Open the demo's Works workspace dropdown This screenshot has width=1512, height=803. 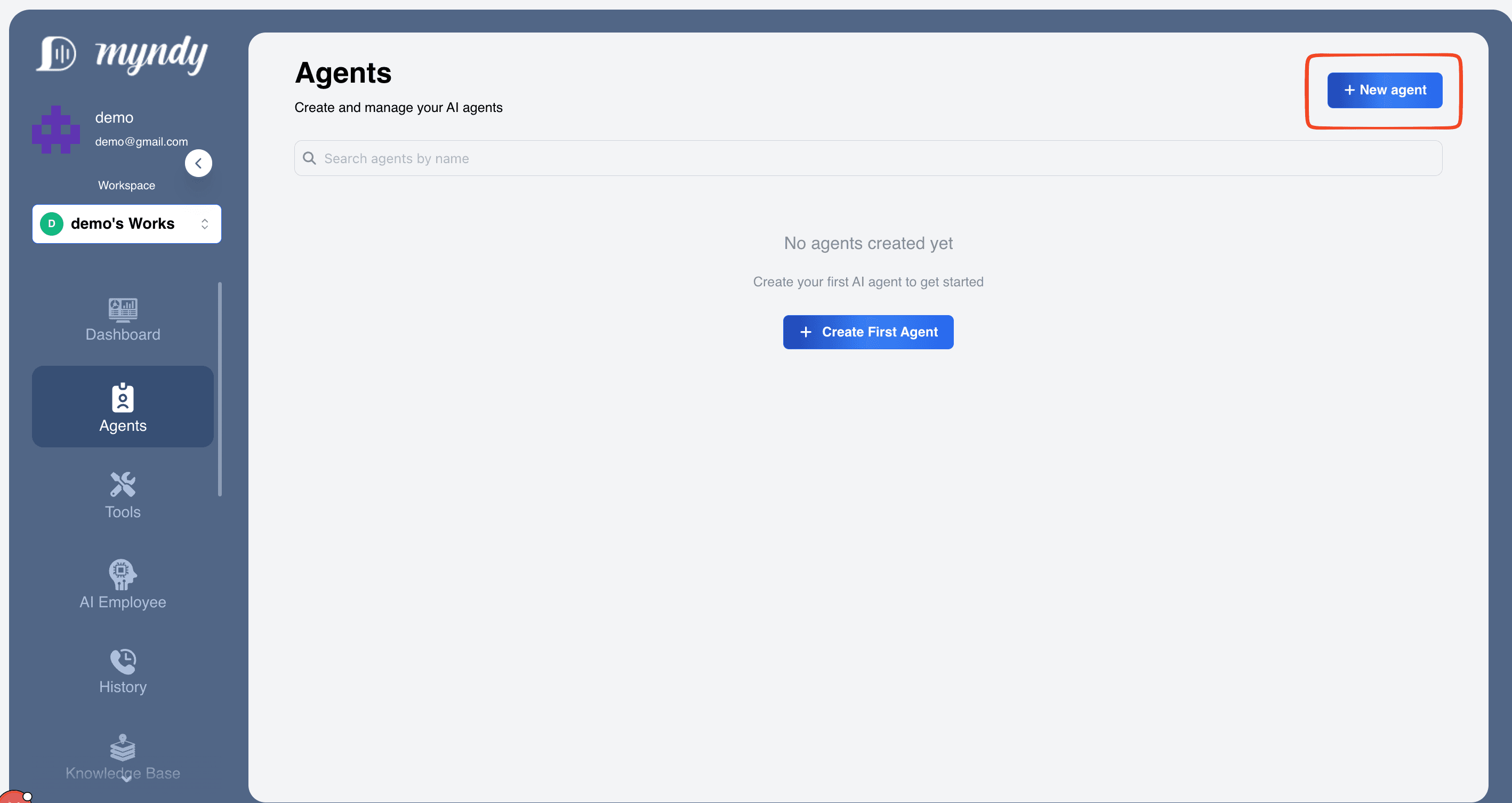[127, 223]
